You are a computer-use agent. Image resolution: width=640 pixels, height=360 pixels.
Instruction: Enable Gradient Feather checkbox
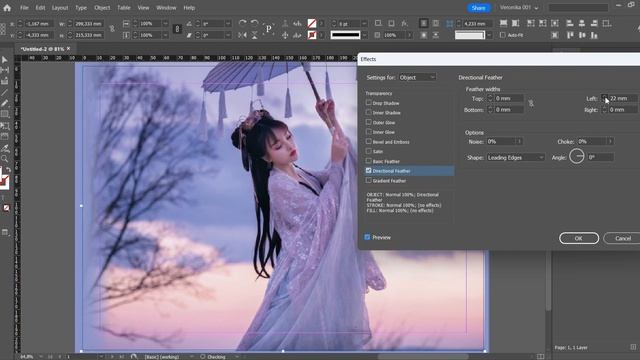pos(369,180)
